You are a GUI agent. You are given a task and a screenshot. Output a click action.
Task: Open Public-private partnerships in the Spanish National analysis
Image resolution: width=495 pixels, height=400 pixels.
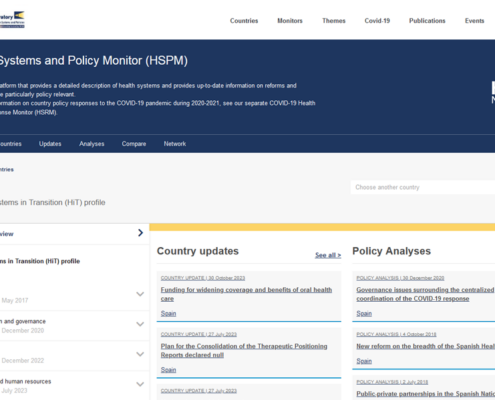pos(426,394)
